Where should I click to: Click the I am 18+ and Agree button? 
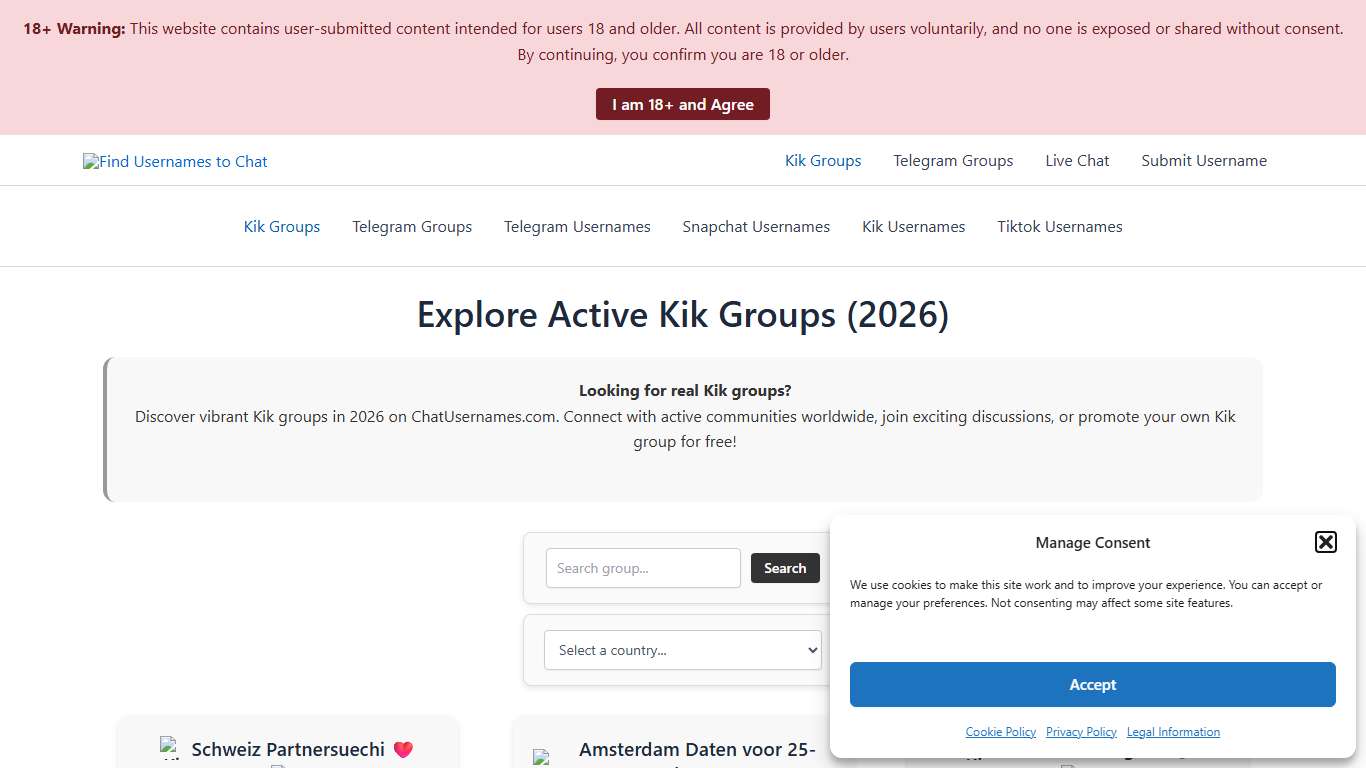coord(682,103)
